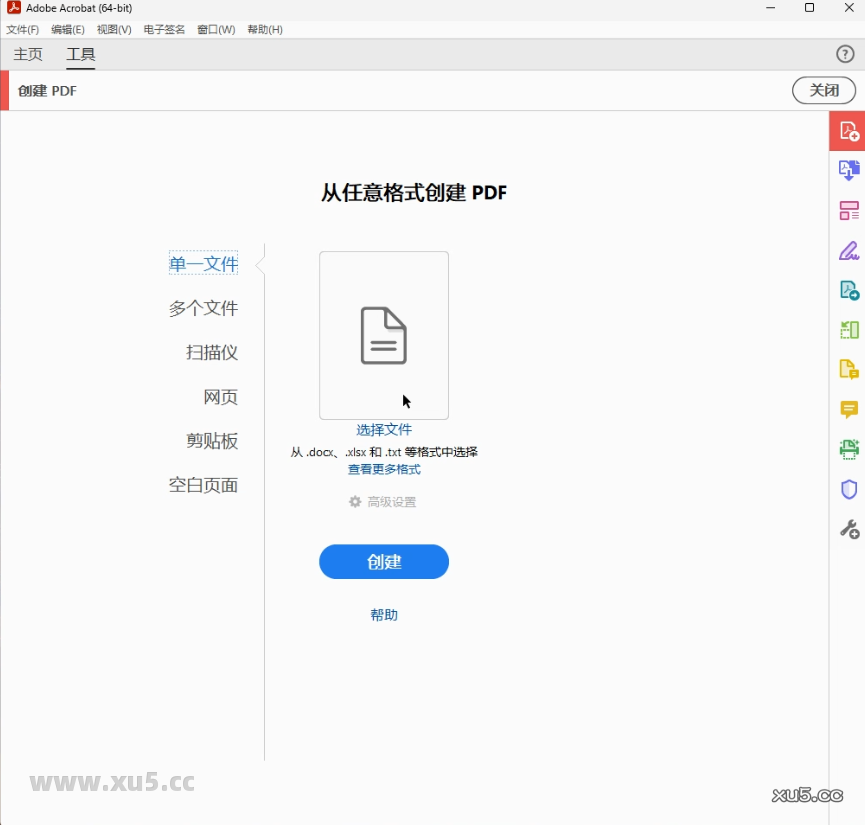Viewport: 865px width, 825px height.
Task: Open the more tools wrench icon
Action: tap(849, 528)
